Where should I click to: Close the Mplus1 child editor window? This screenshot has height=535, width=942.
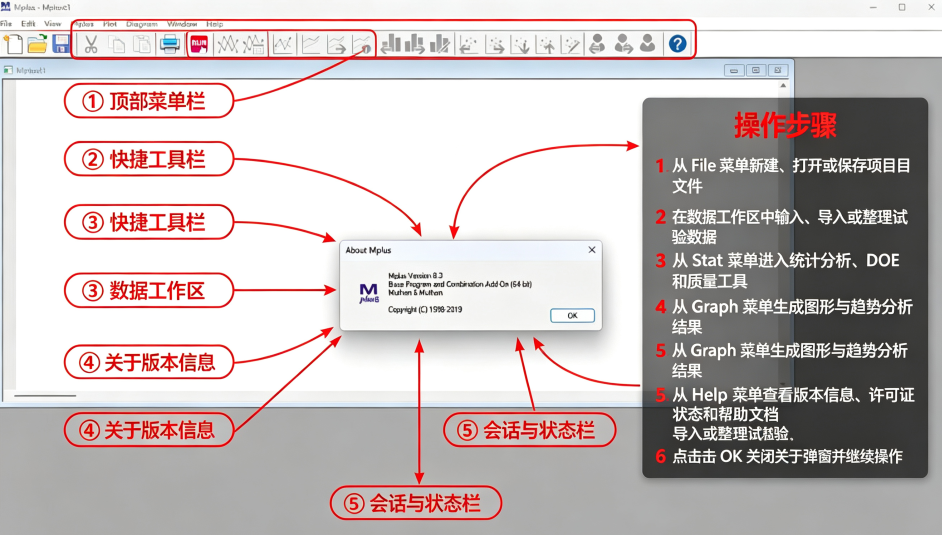[x=778, y=70]
